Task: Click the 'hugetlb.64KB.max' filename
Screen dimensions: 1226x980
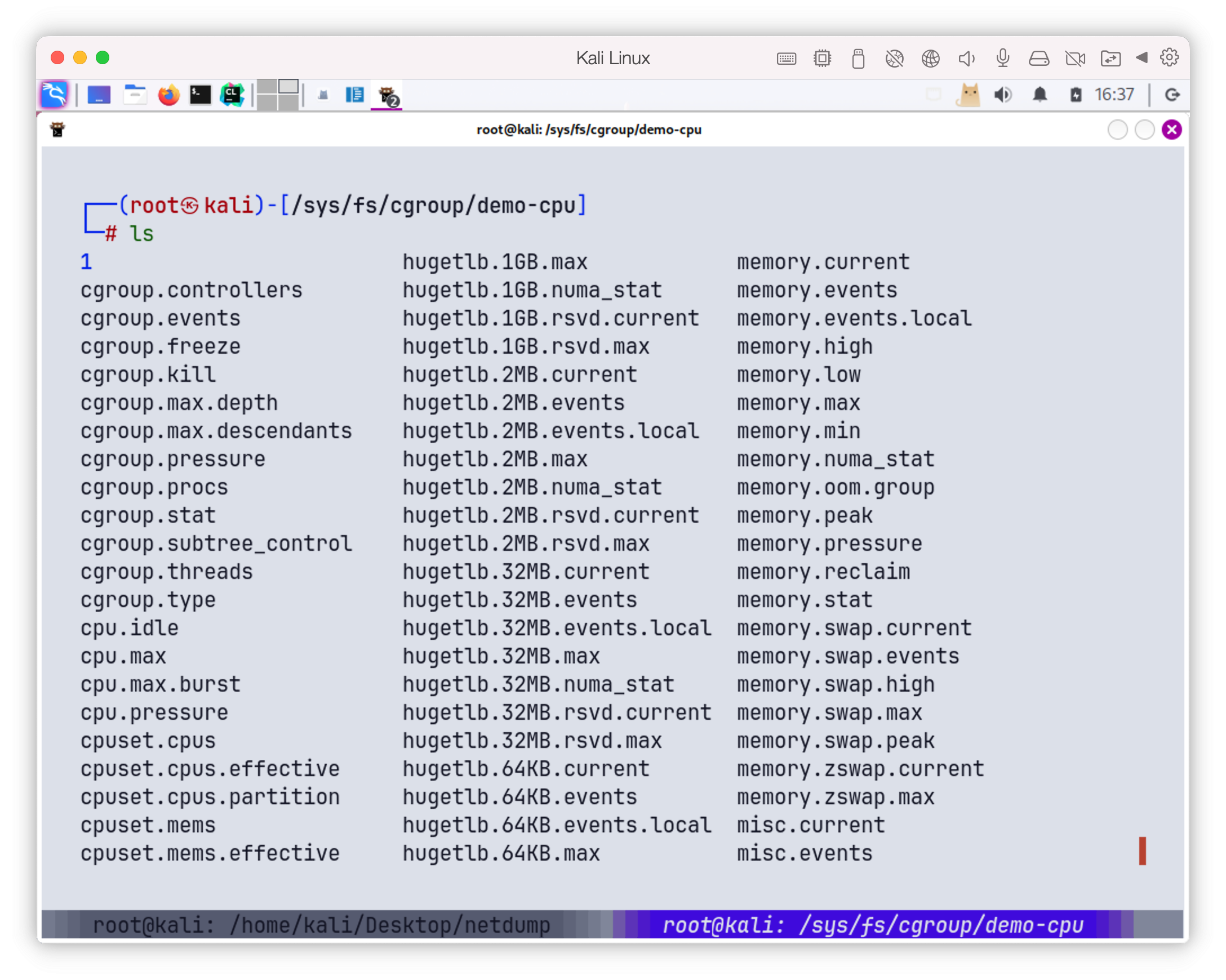Action: coord(501,853)
